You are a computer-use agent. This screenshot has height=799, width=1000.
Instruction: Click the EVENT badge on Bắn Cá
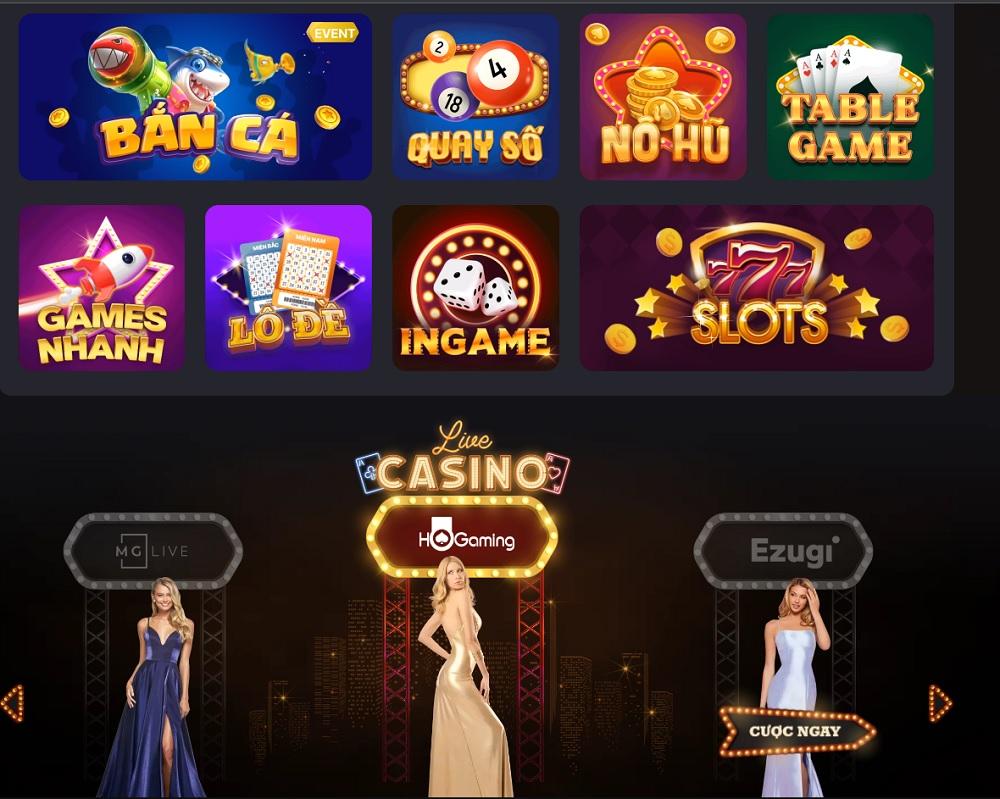[x=332, y=33]
